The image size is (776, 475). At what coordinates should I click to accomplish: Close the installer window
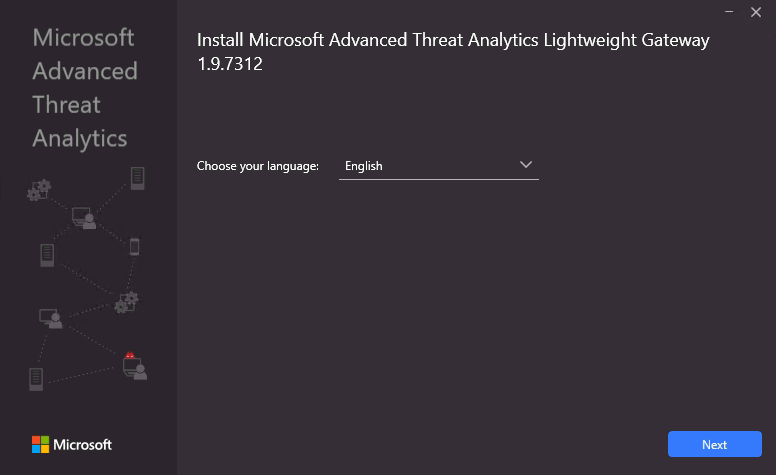(x=756, y=12)
